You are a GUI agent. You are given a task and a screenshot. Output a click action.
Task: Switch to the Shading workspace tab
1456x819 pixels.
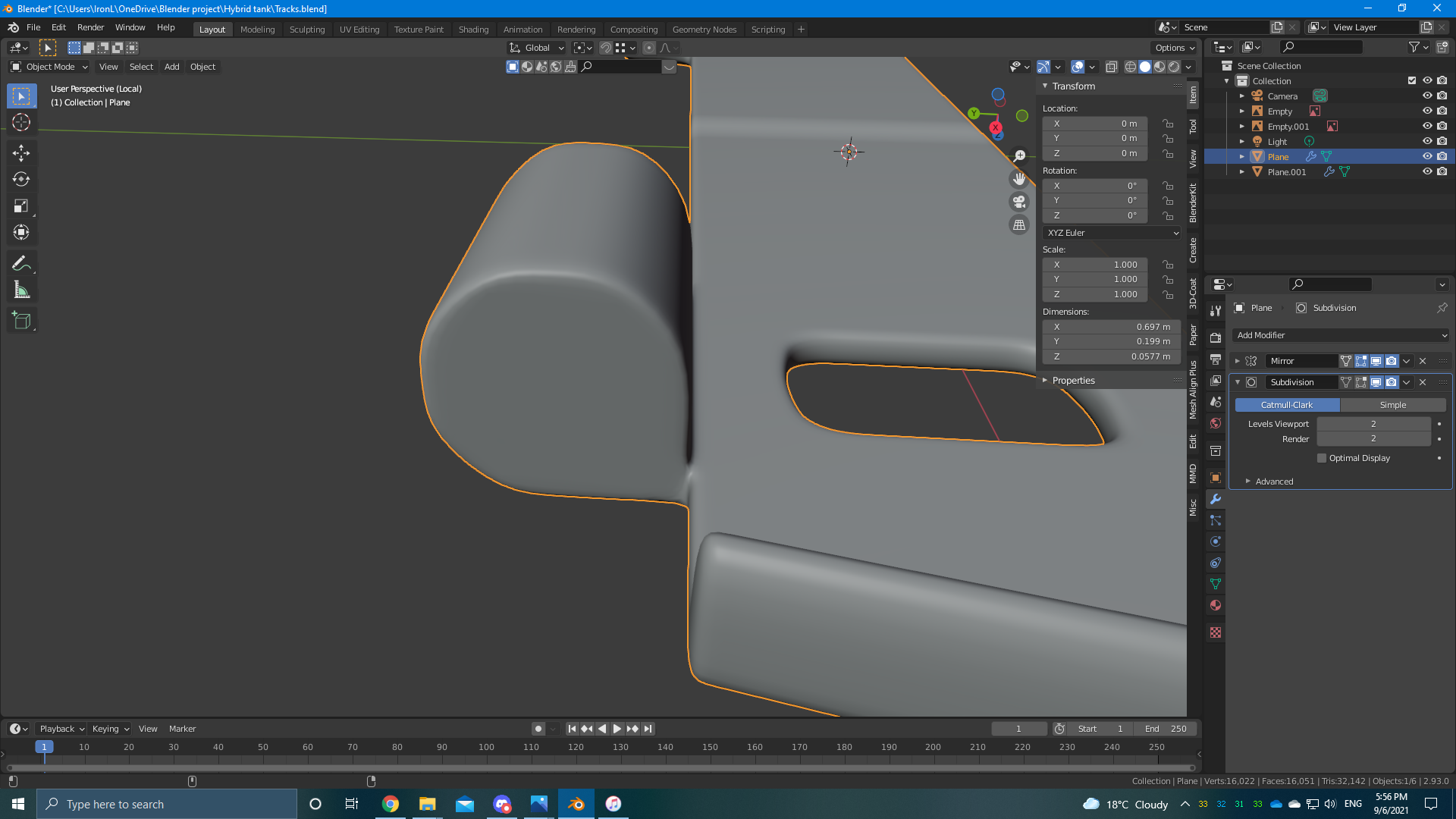473,30
